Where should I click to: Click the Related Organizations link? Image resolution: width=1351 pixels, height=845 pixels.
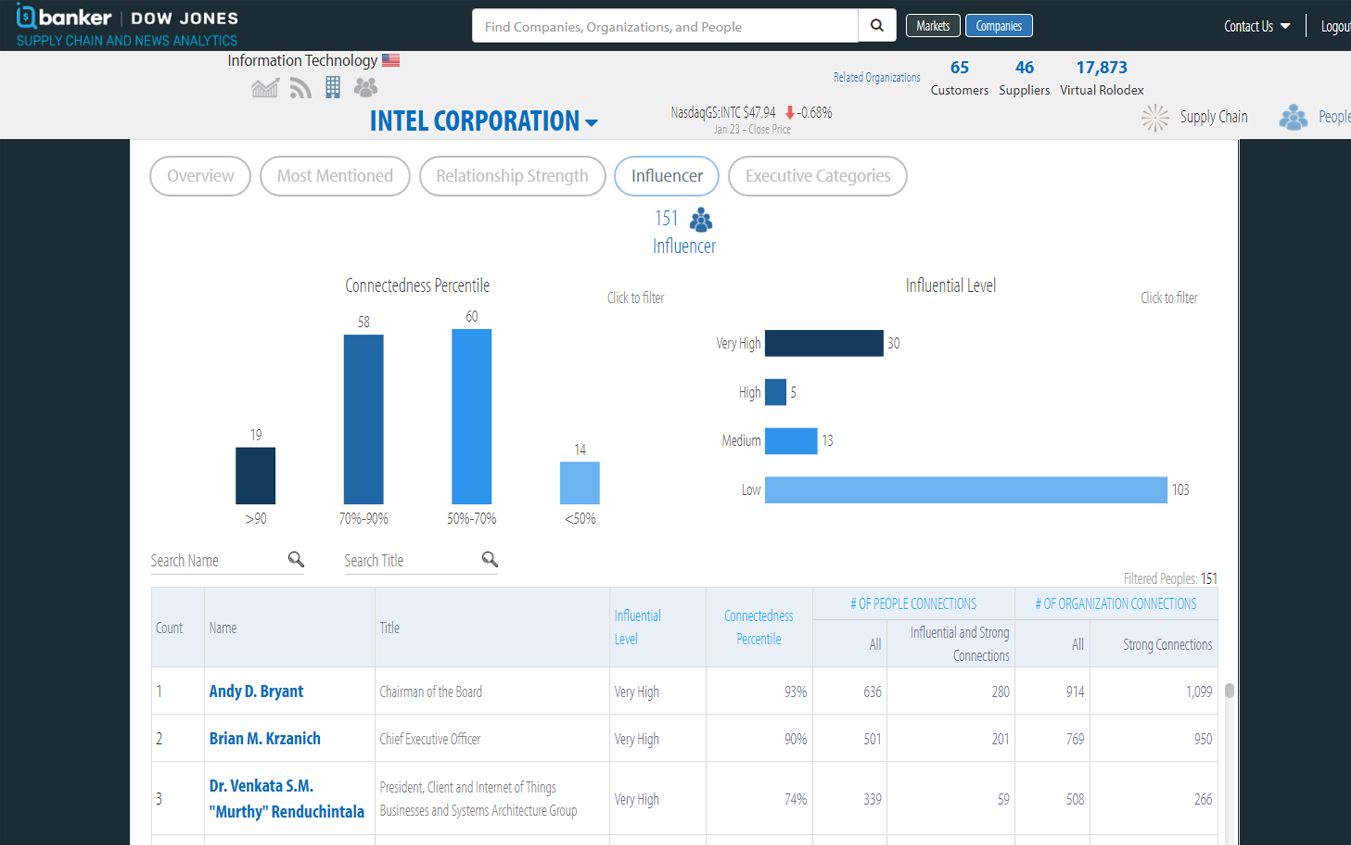877,77
